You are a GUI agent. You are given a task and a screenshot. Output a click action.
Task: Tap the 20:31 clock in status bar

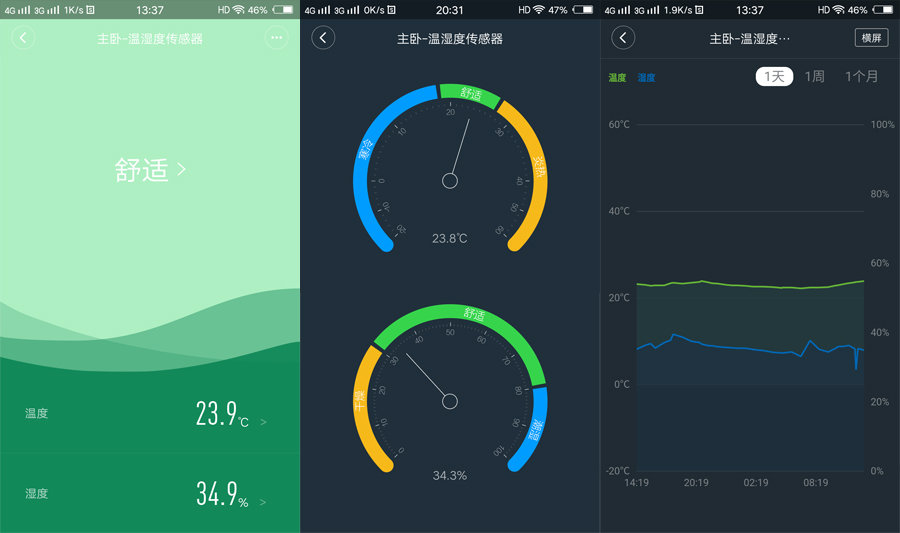coord(449,10)
